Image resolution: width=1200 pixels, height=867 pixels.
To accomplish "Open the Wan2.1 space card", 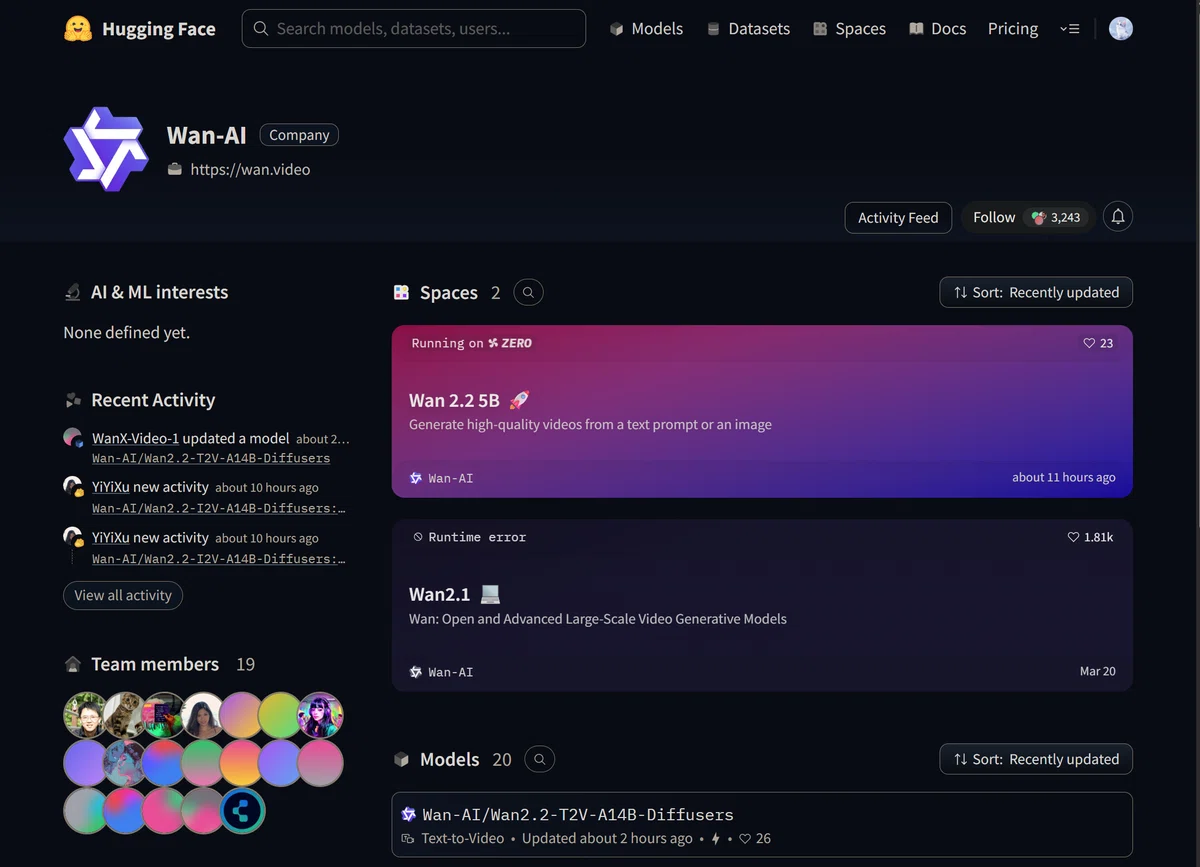I will tap(762, 605).
